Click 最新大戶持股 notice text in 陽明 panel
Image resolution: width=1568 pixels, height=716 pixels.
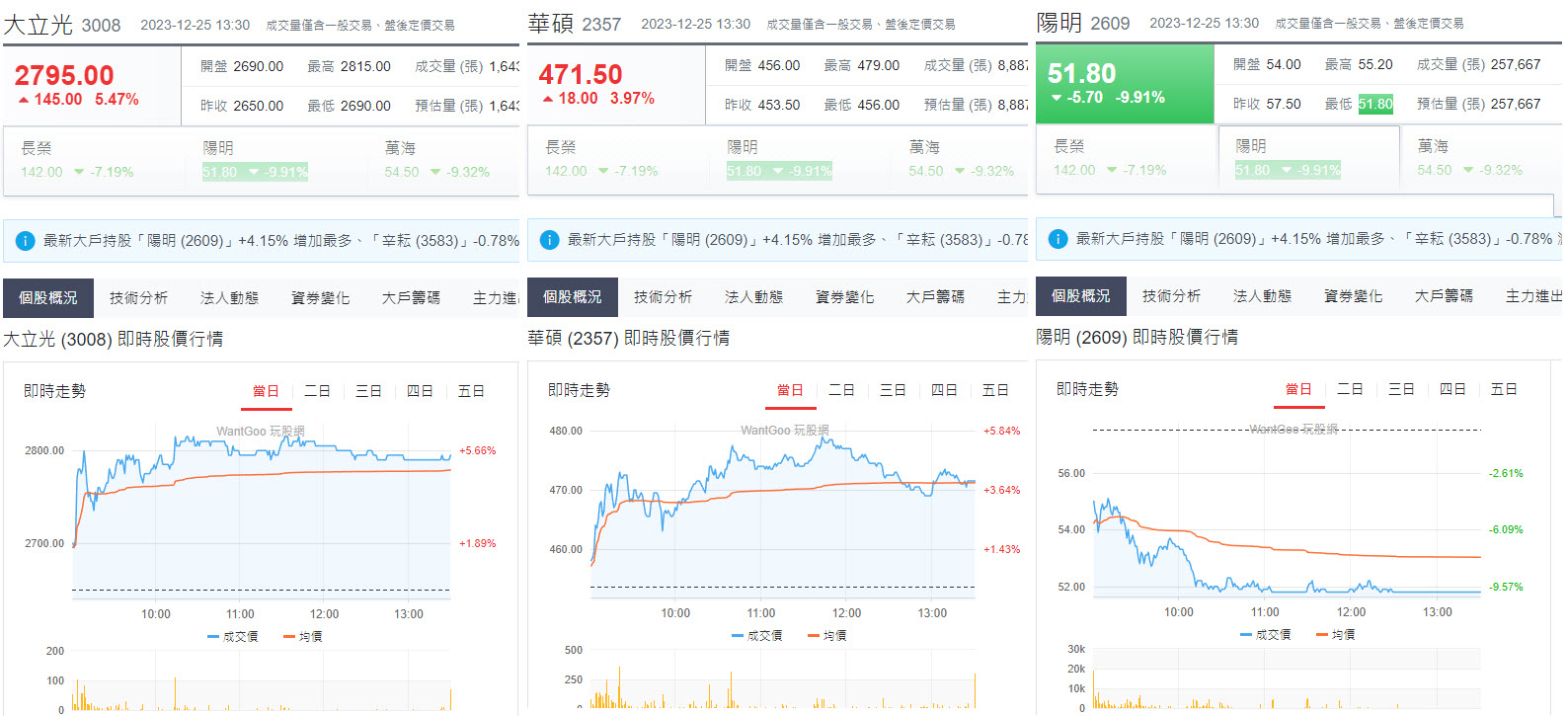pos(1318,239)
